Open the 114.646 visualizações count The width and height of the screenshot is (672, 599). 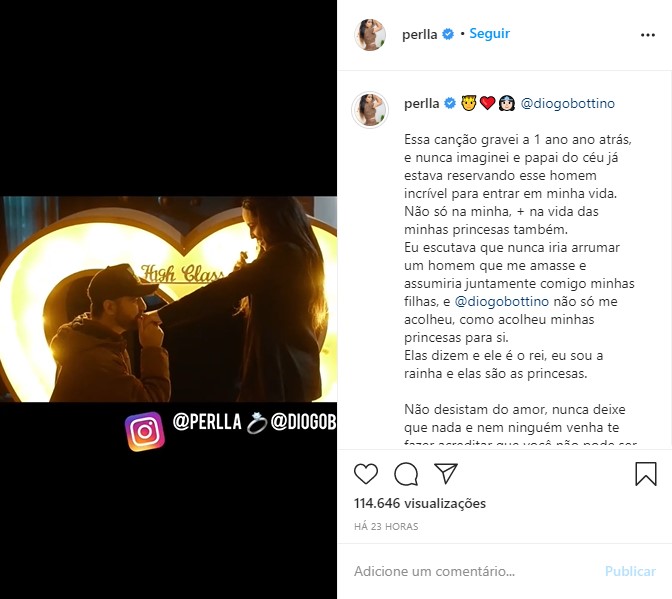[x=420, y=503]
